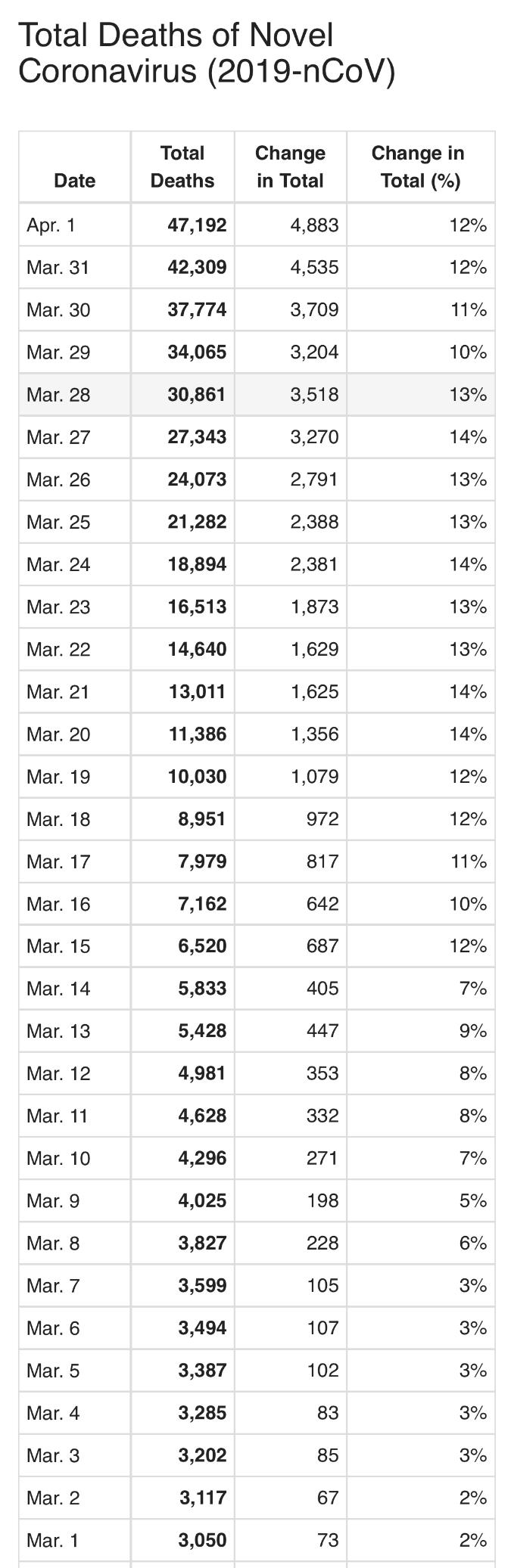Select the 30,861 deaths value
Viewport: 511px width, 1568px height.
pos(197,395)
